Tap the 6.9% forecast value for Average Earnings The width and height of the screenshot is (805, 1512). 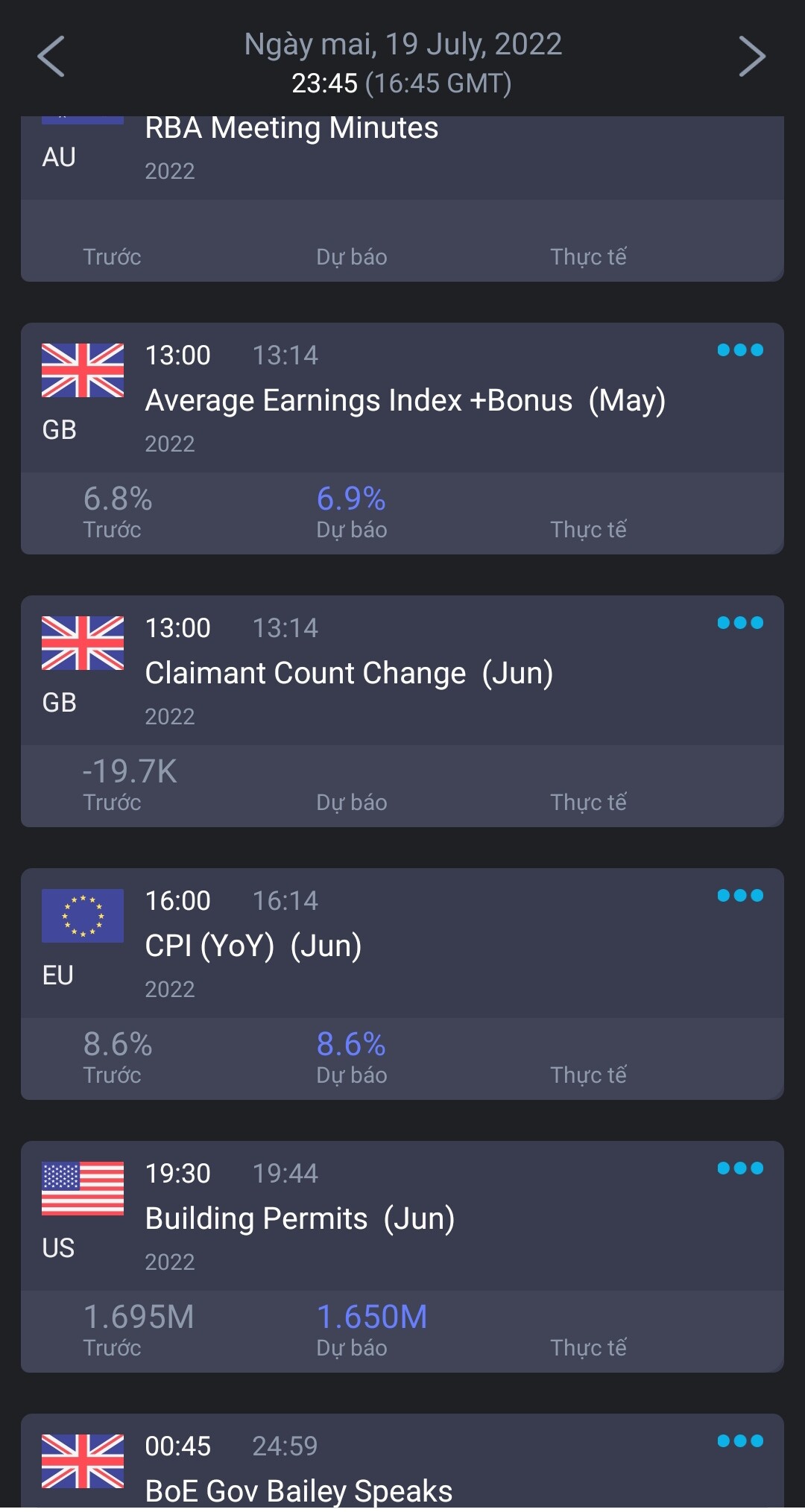[351, 499]
